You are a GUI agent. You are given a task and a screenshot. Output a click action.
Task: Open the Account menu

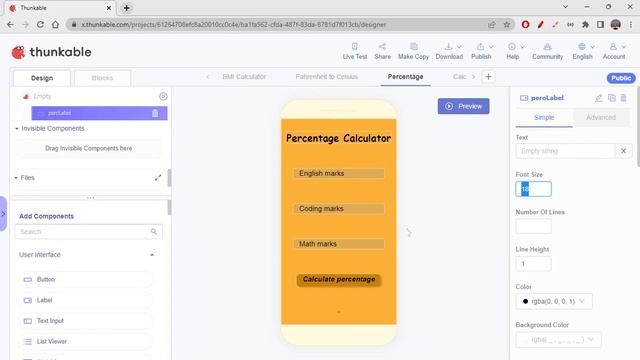tap(614, 51)
